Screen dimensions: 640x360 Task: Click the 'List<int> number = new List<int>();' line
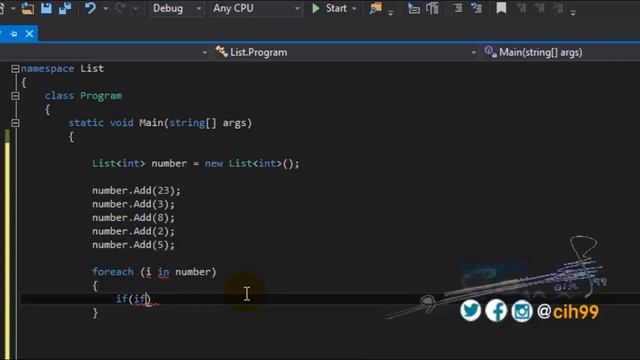tap(196, 164)
